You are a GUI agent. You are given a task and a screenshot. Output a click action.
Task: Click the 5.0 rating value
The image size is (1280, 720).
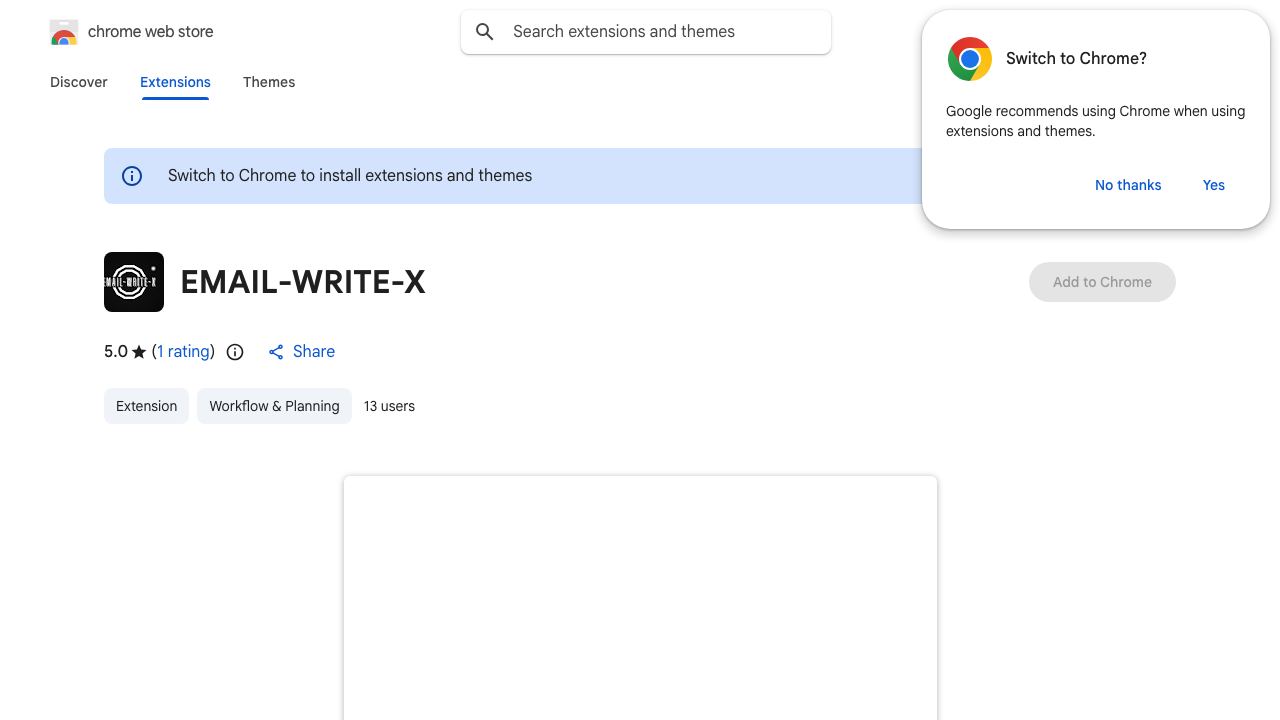point(116,352)
